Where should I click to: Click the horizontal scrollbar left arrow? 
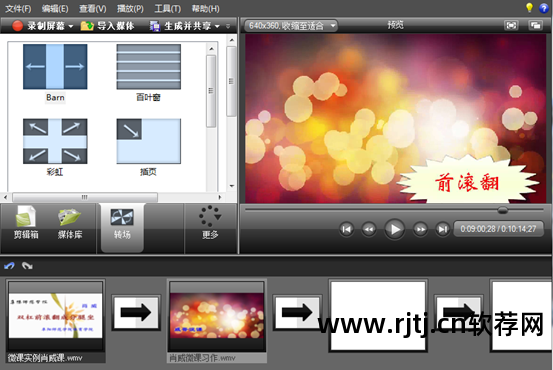(x=5, y=197)
